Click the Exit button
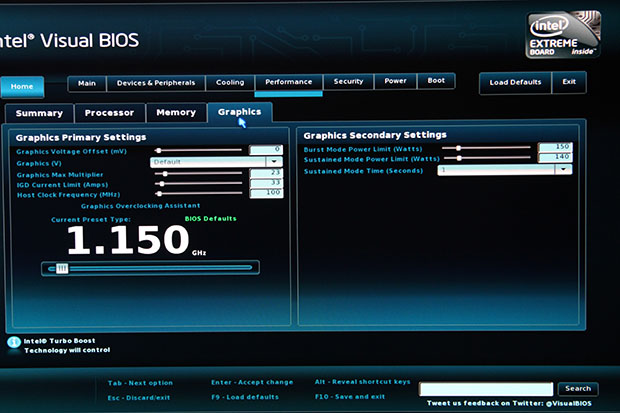 (x=569, y=82)
